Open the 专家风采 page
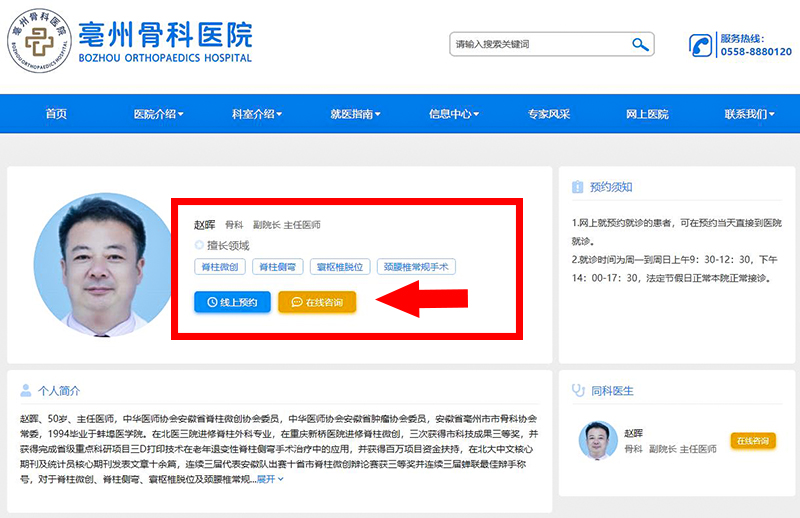Screen dimensions: 800x518 click(x=549, y=114)
